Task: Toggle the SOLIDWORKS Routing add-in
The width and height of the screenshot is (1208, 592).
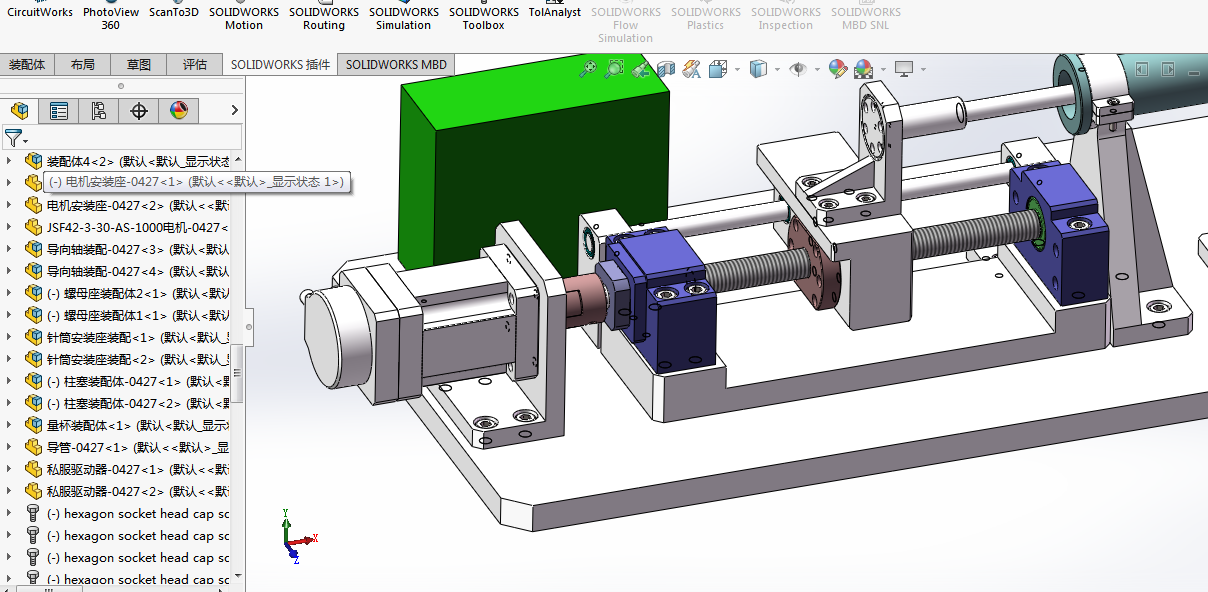Action: 324,18
